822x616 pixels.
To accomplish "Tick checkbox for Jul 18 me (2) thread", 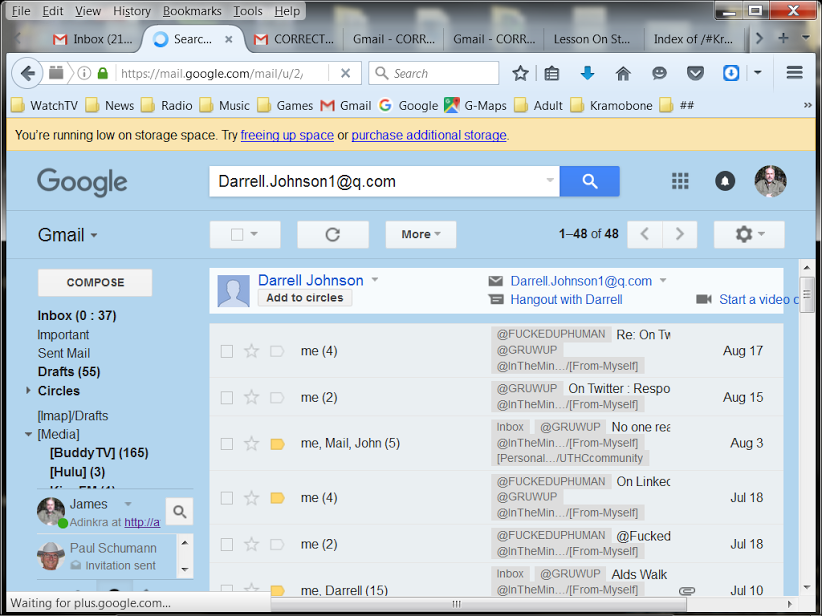I will click(x=226, y=545).
